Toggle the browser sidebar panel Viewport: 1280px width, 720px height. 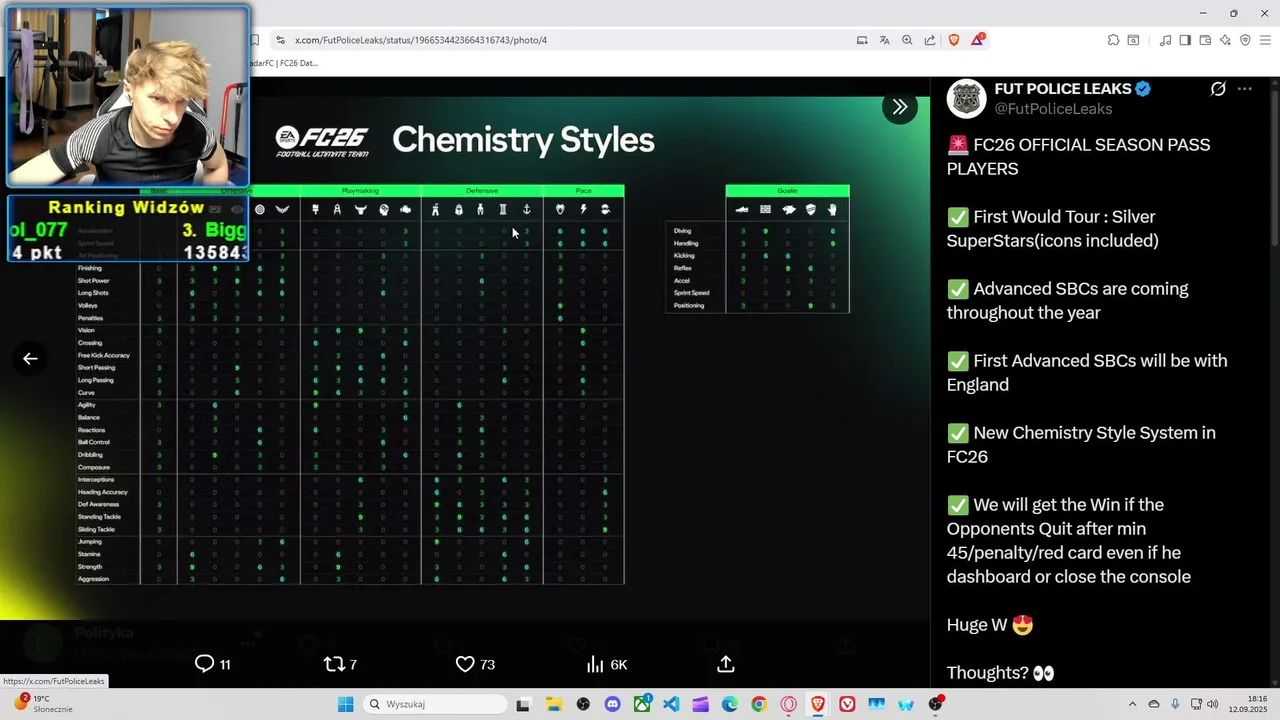[x=1185, y=40]
